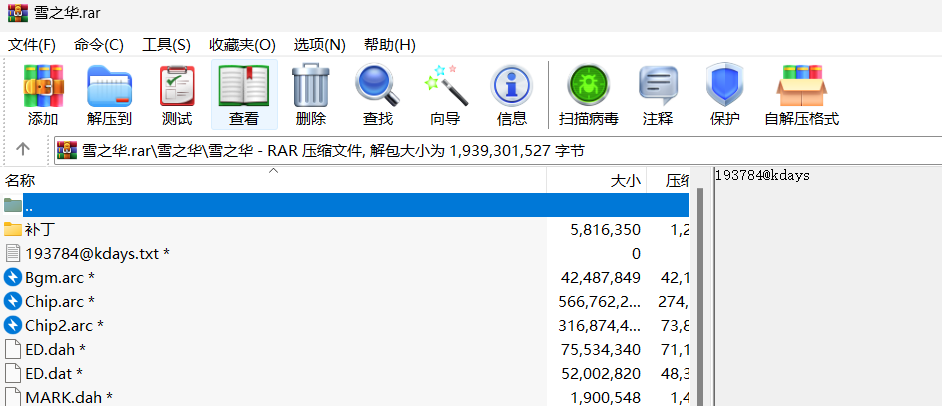Click the Add (添加) toolbar icon
942x406 pixels.
pos(43,96)
